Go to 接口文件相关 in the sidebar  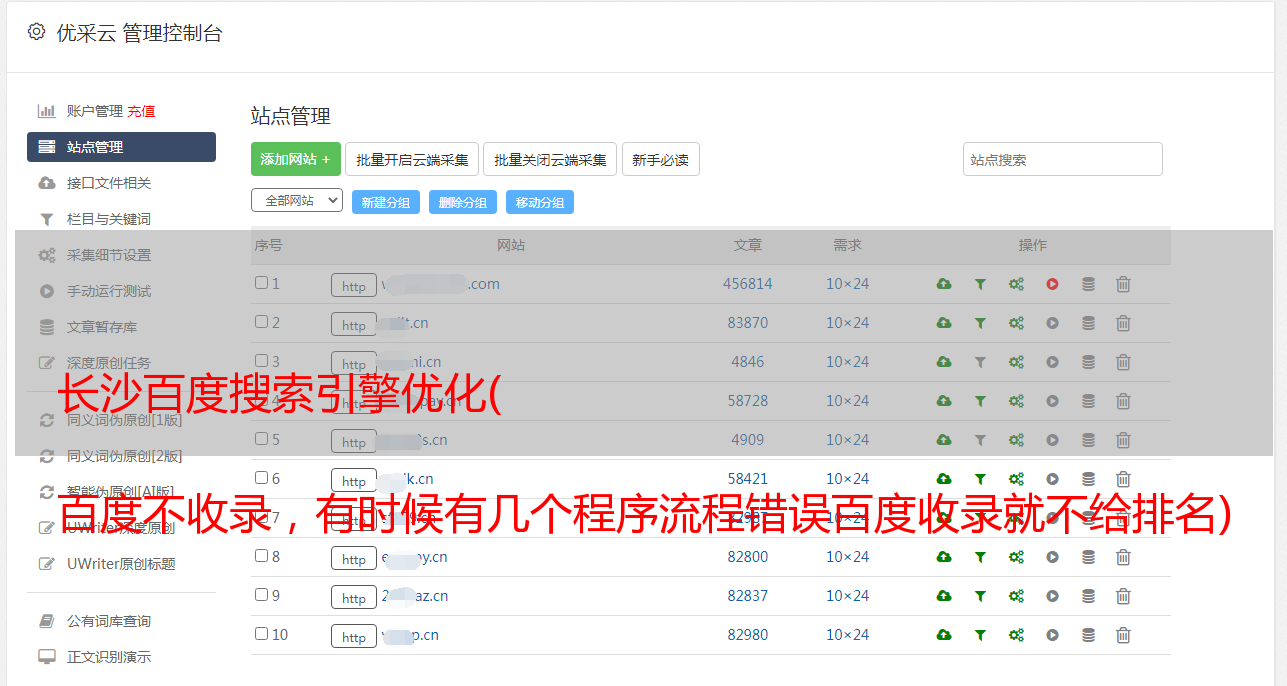[108, 183]
